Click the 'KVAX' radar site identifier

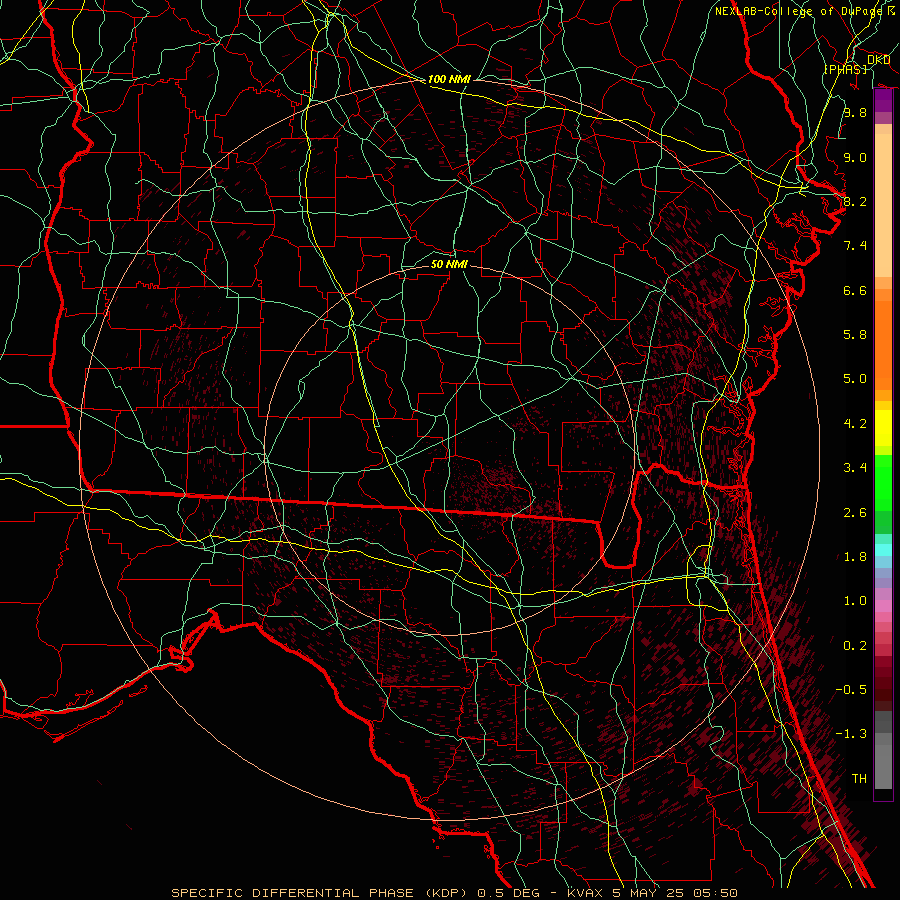tap(584, 893)
